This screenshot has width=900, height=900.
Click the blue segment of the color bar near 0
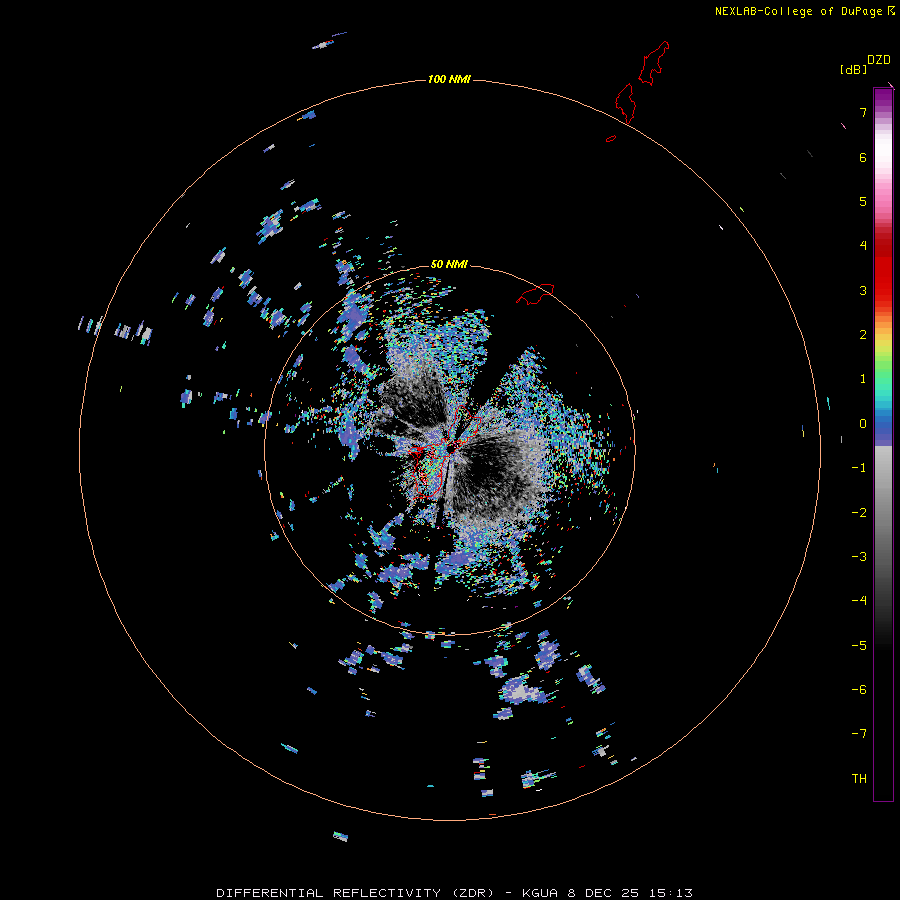[x=883, y=428]
